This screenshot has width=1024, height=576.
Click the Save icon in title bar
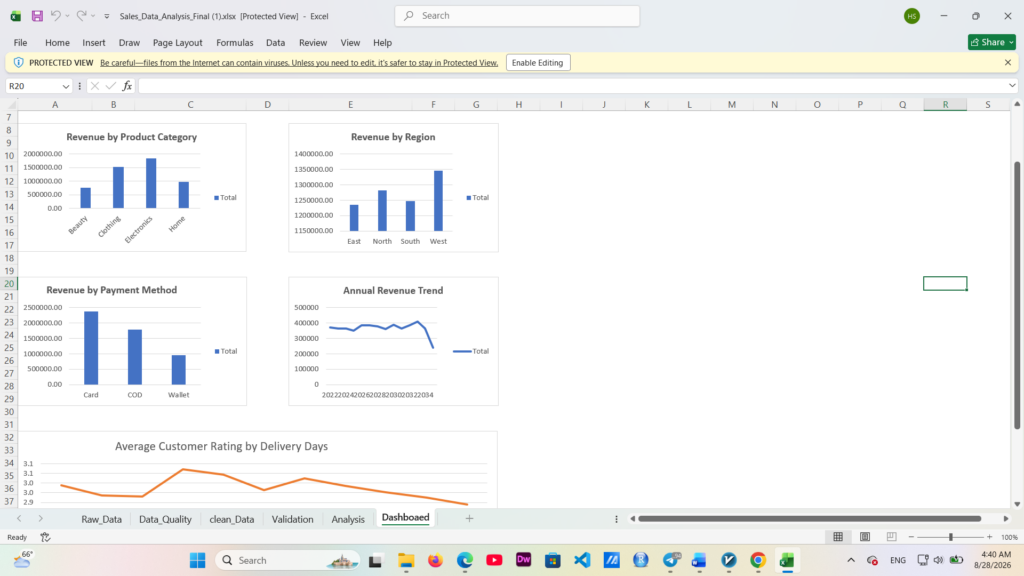coord(37,16)
